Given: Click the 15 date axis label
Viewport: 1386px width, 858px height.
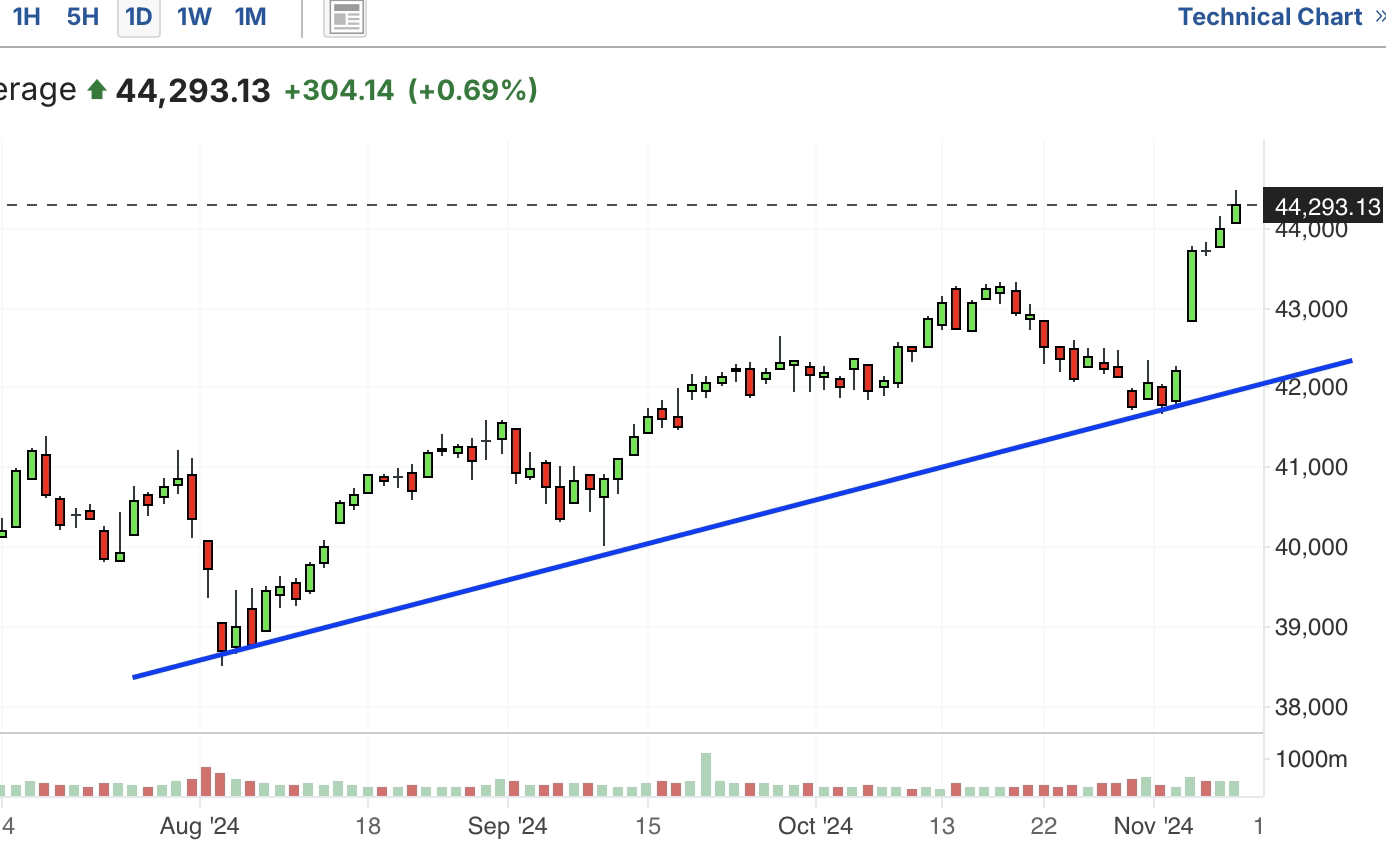Looking at the screenshot, I should (648, 827).
